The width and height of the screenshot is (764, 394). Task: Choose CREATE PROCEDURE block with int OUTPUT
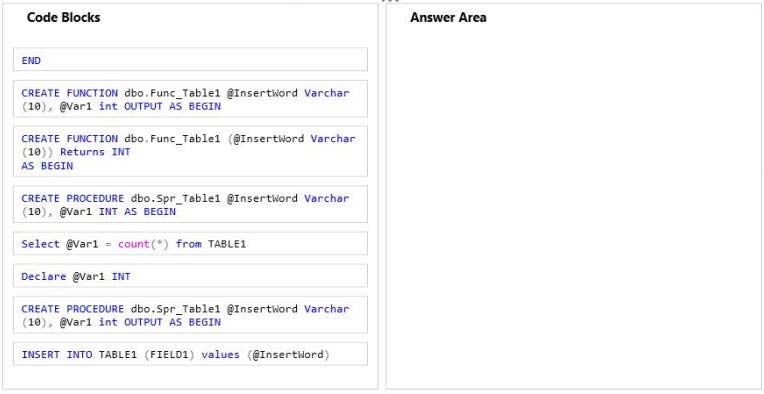click(x=190, y=315)
